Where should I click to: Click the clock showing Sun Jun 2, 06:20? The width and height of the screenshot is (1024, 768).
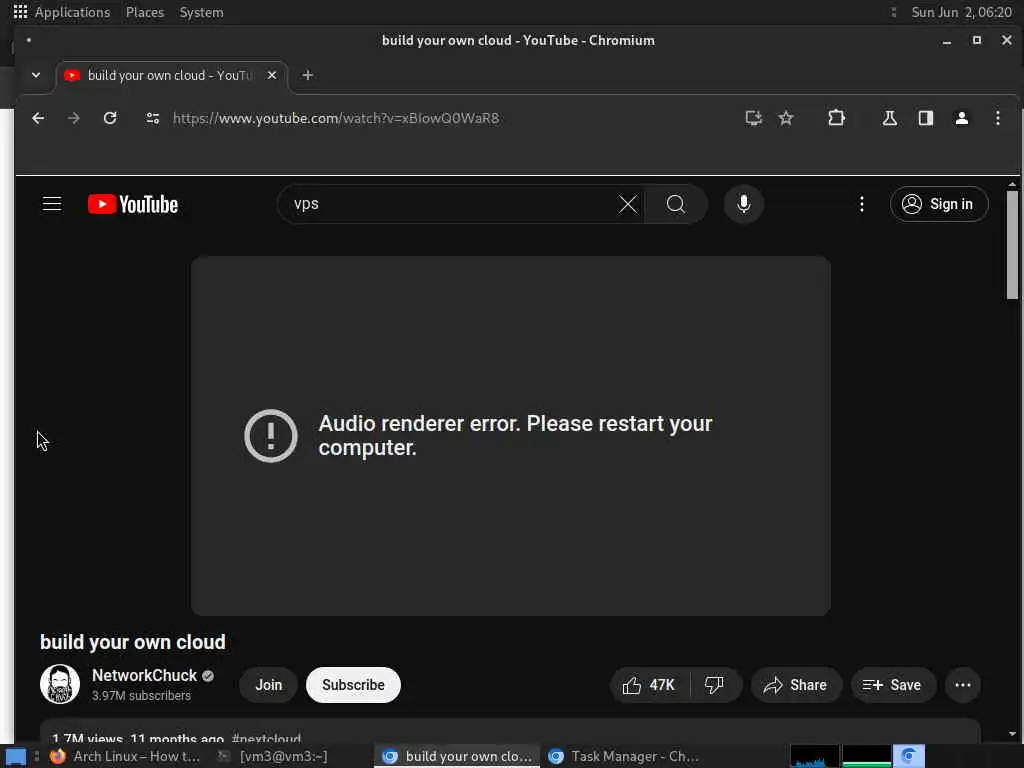[961, 12]
